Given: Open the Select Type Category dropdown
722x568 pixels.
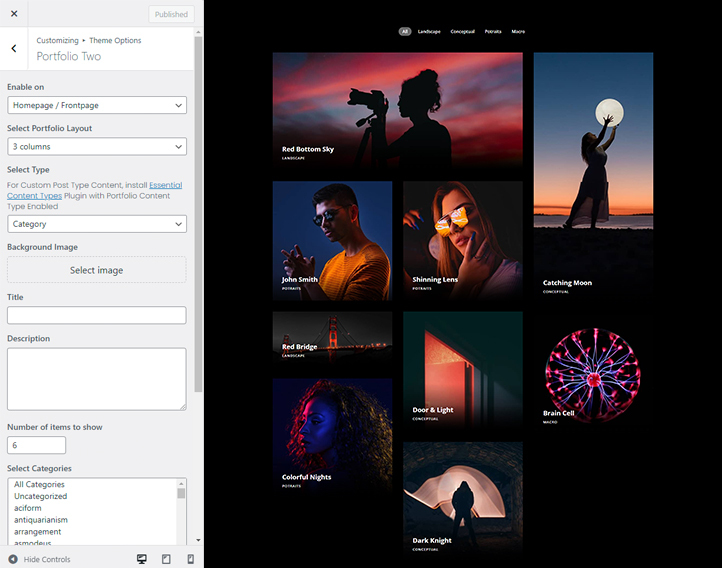Looking at the screenshot, I should 96,224.
